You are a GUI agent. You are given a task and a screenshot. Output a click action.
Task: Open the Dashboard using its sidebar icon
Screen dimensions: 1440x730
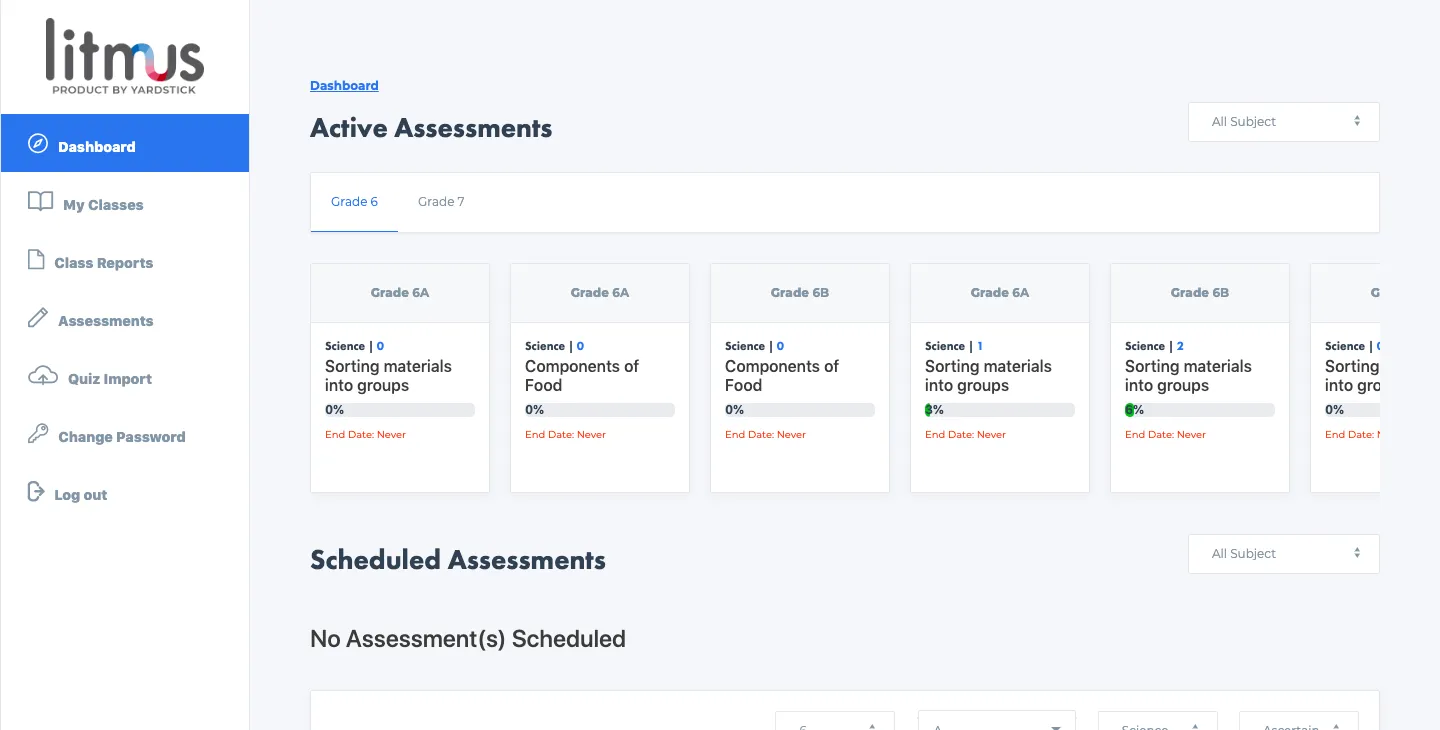38,143
